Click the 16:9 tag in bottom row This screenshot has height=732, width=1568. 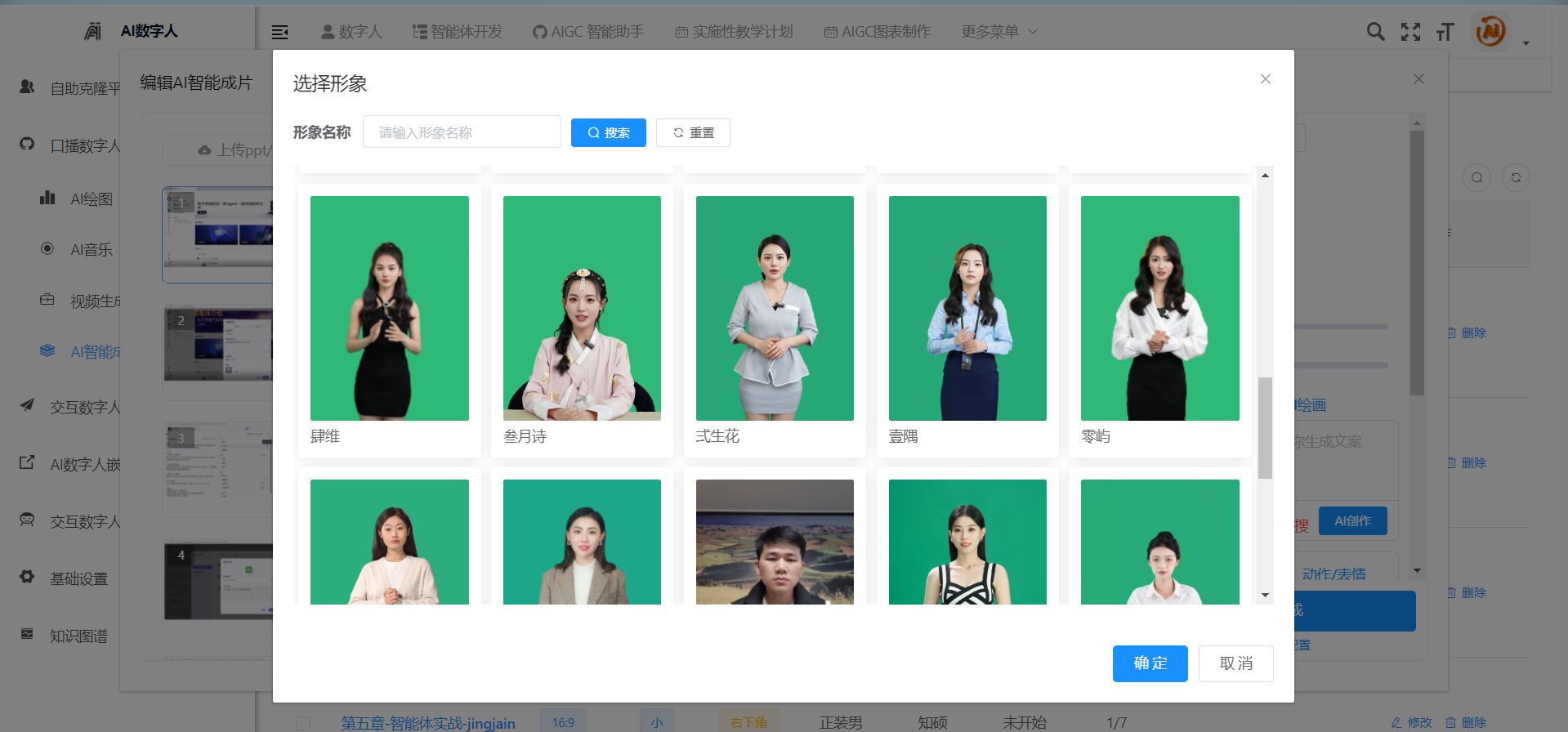click(x=563, y=722)
